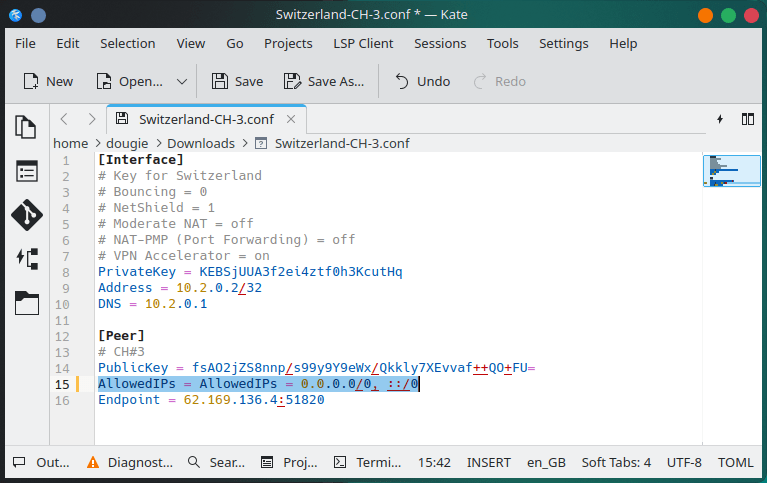Click the Endpoint value 62.169.136.4
Screen dimensions: 767x483
coord(230,400)
